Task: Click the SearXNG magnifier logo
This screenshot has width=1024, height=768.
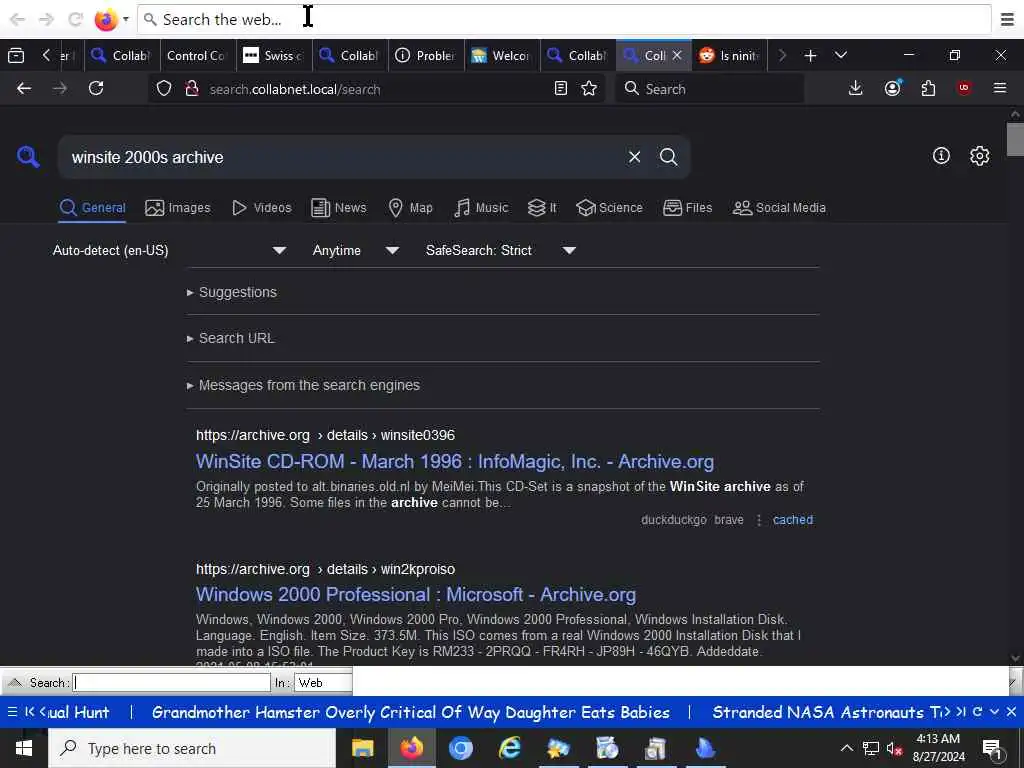Action: coord(28,157)
